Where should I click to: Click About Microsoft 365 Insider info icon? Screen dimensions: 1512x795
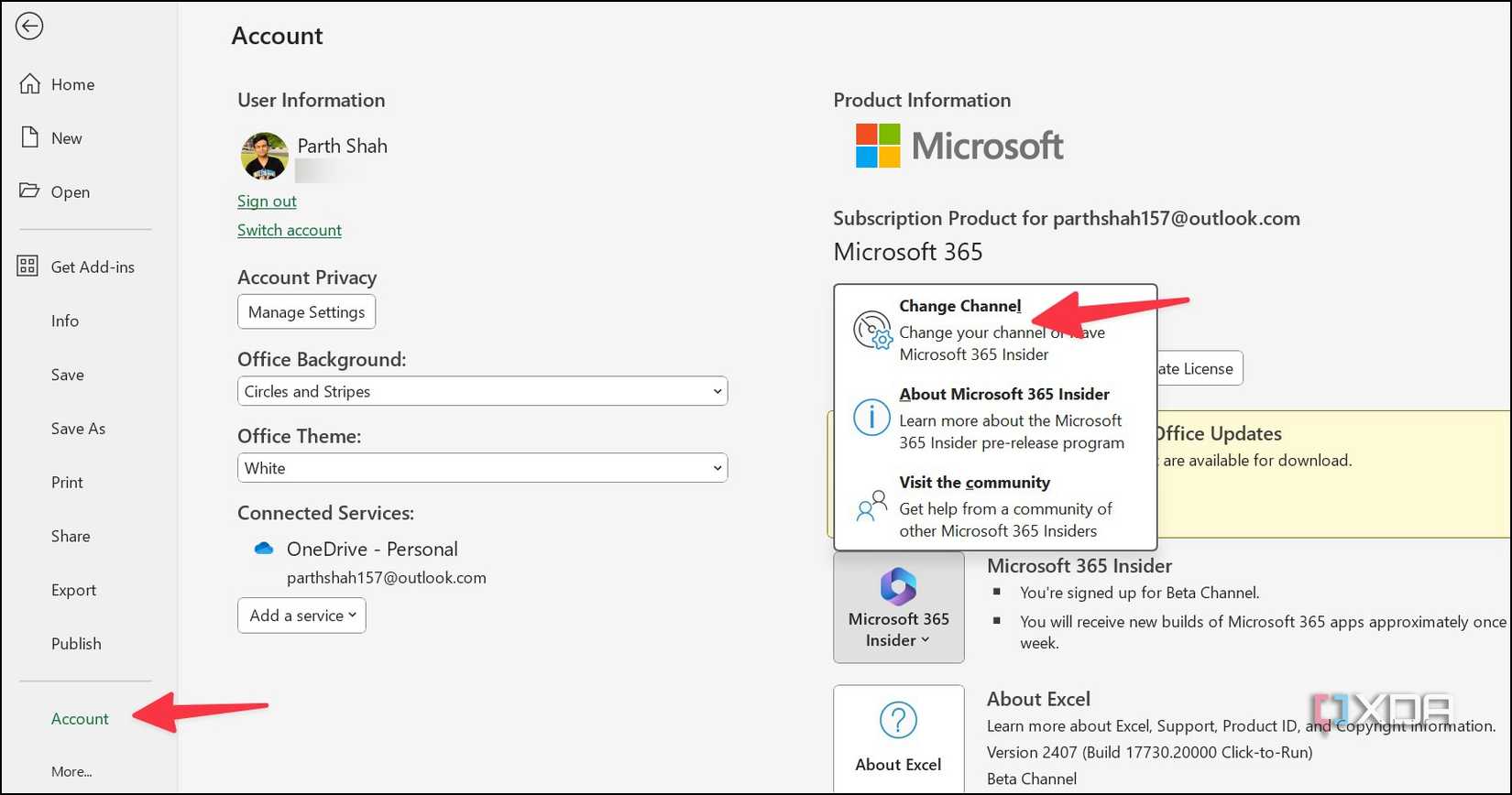(x=871, y=418)
